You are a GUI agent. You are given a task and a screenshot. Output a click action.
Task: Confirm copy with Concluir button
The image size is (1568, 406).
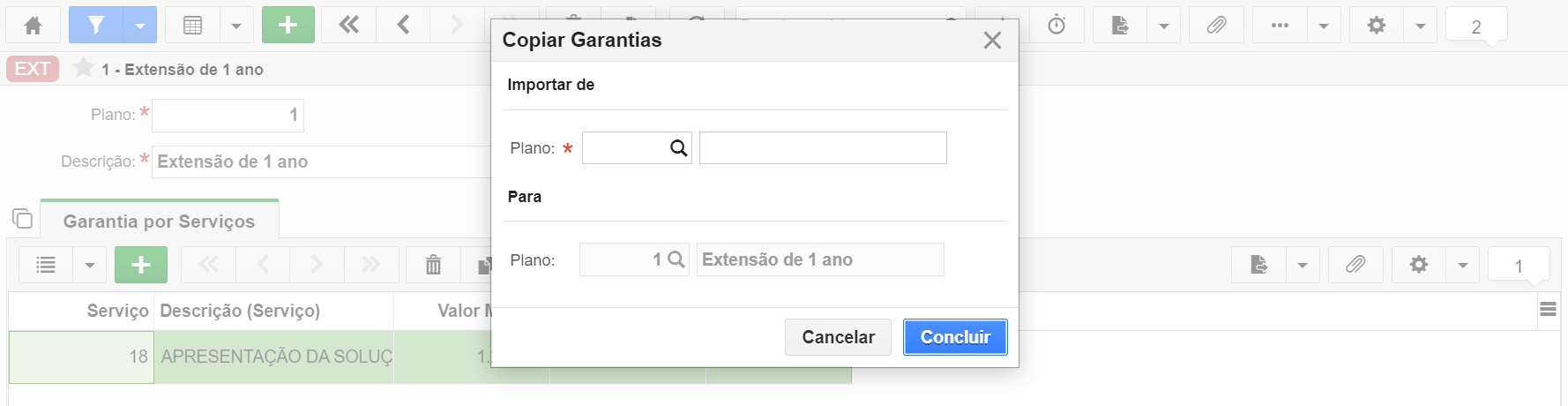(x=955, y=337)
